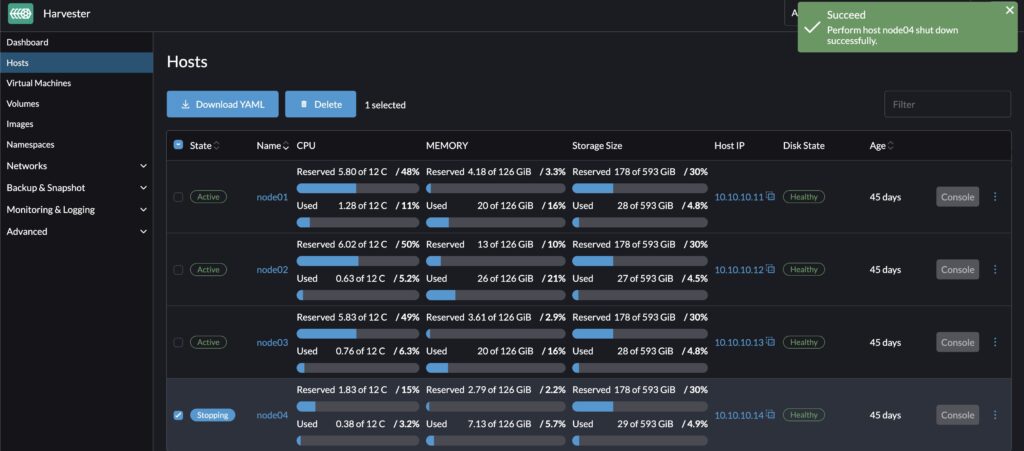Copy the node01 IP address 10.10.10.11

[771, 197]
